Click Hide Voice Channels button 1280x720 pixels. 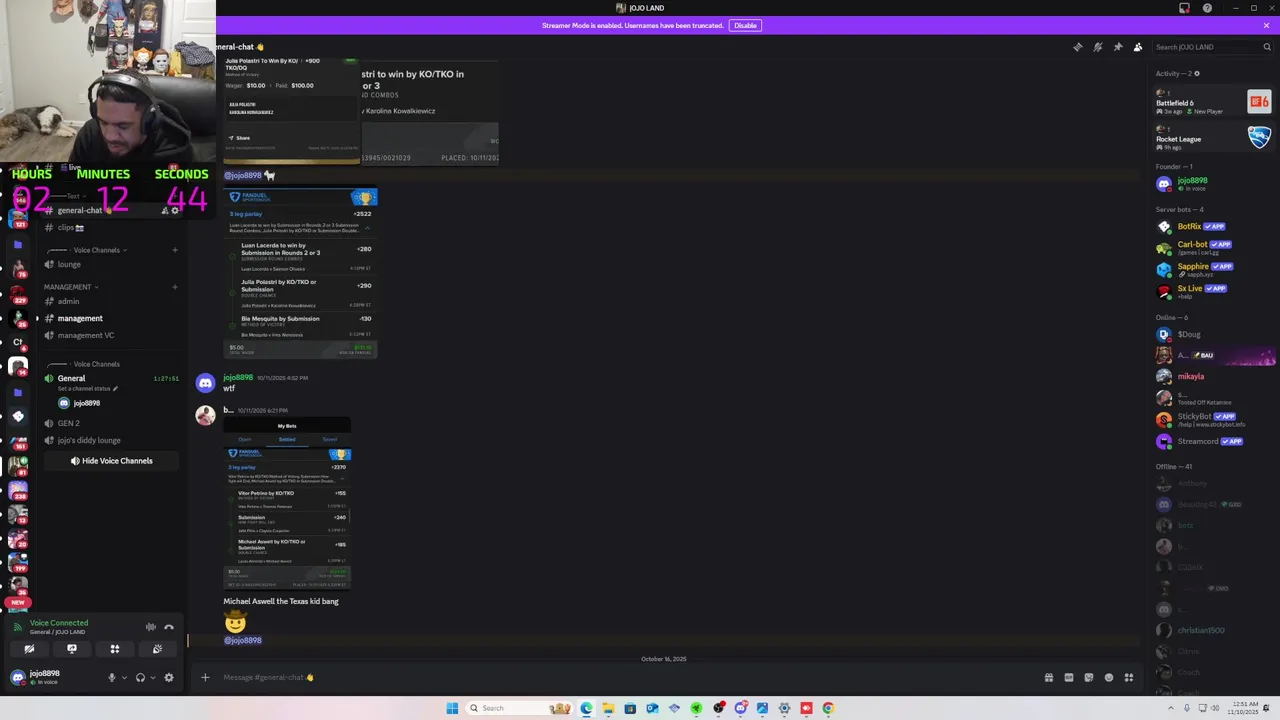coord(111,461)
